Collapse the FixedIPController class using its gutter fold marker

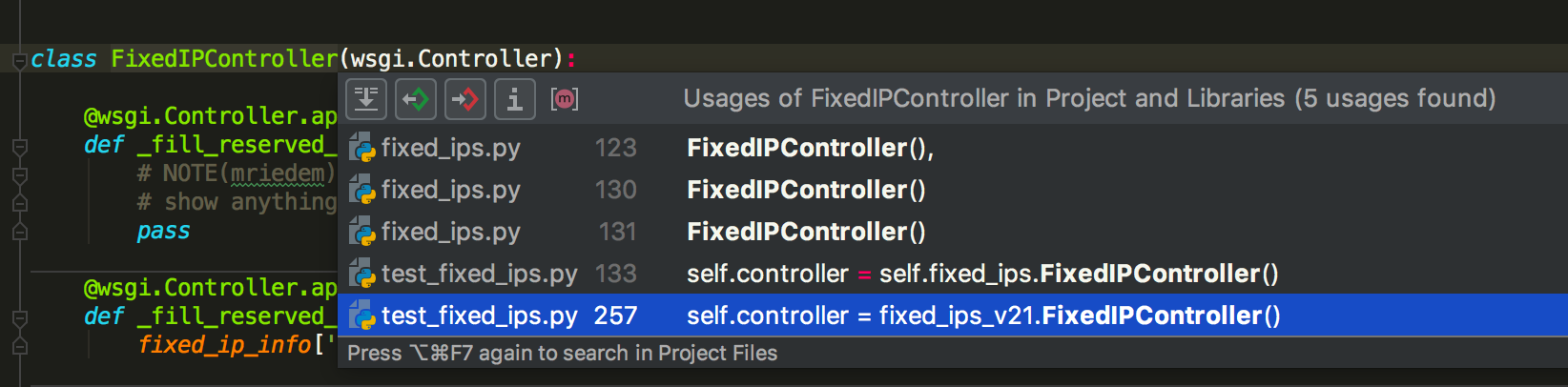click(x=19, y=61)
